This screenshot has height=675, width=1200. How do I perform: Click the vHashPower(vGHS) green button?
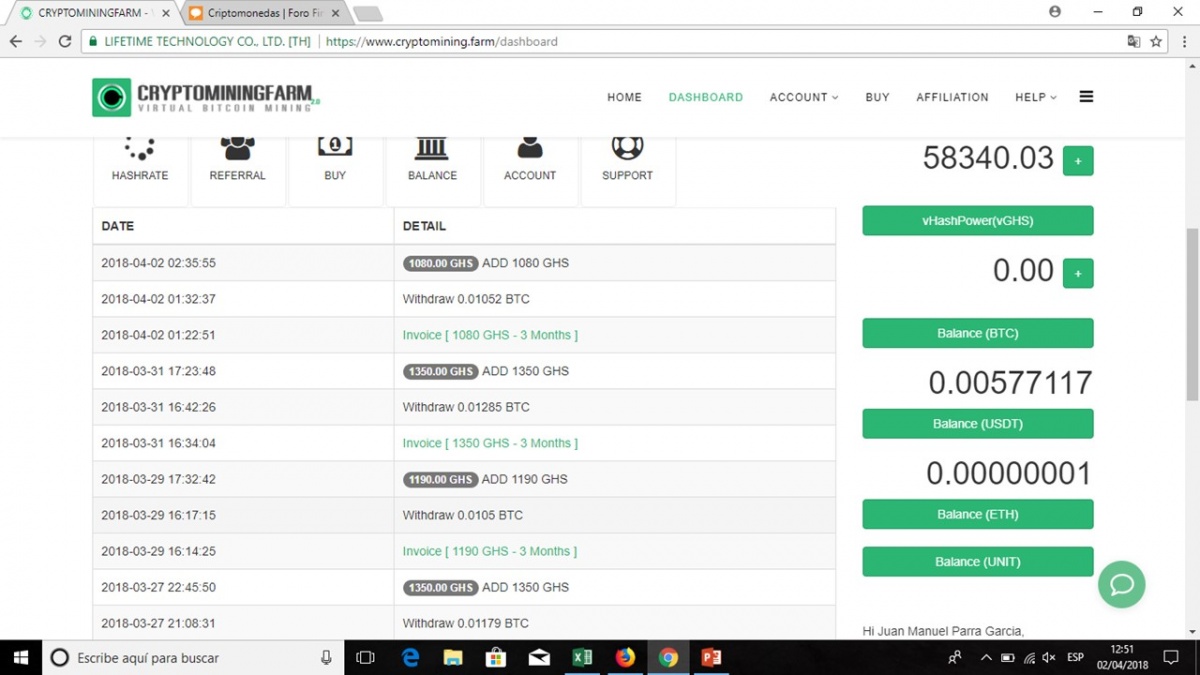[977, 221]
